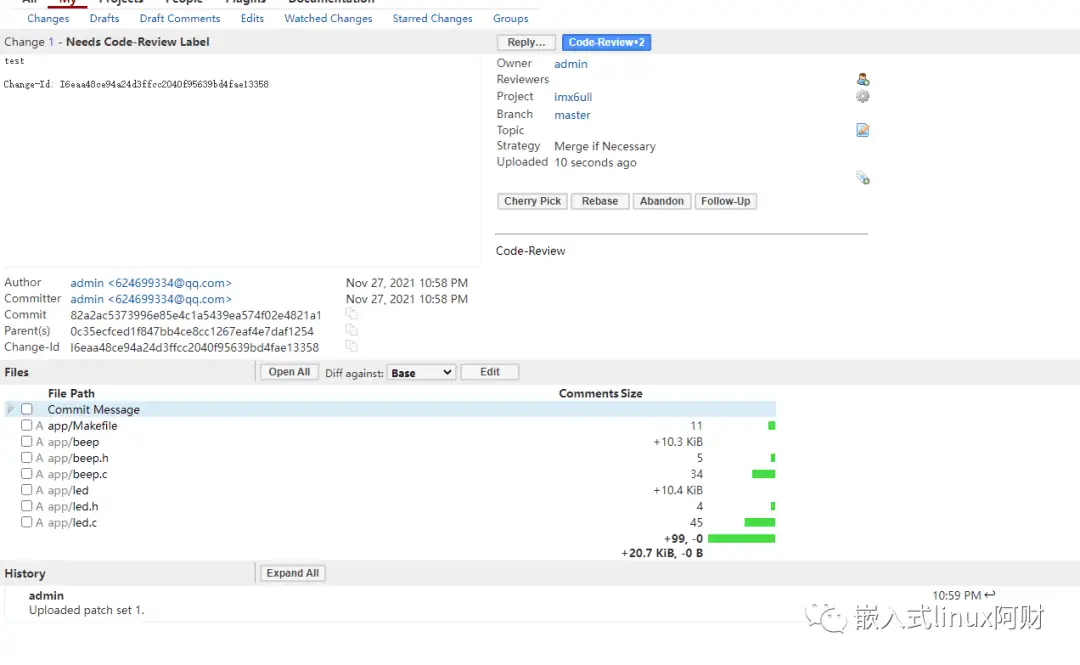The height and width of the screenshot is (665, 1080).
Task: Open the master branch link
Action: coord(572,115)
